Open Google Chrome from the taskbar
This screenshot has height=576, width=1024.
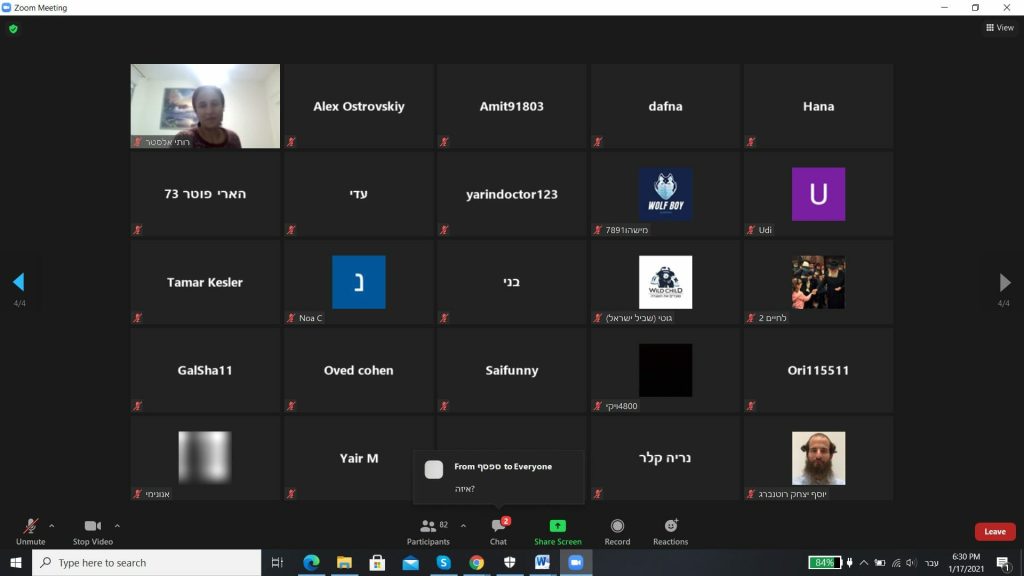[476, 563]
